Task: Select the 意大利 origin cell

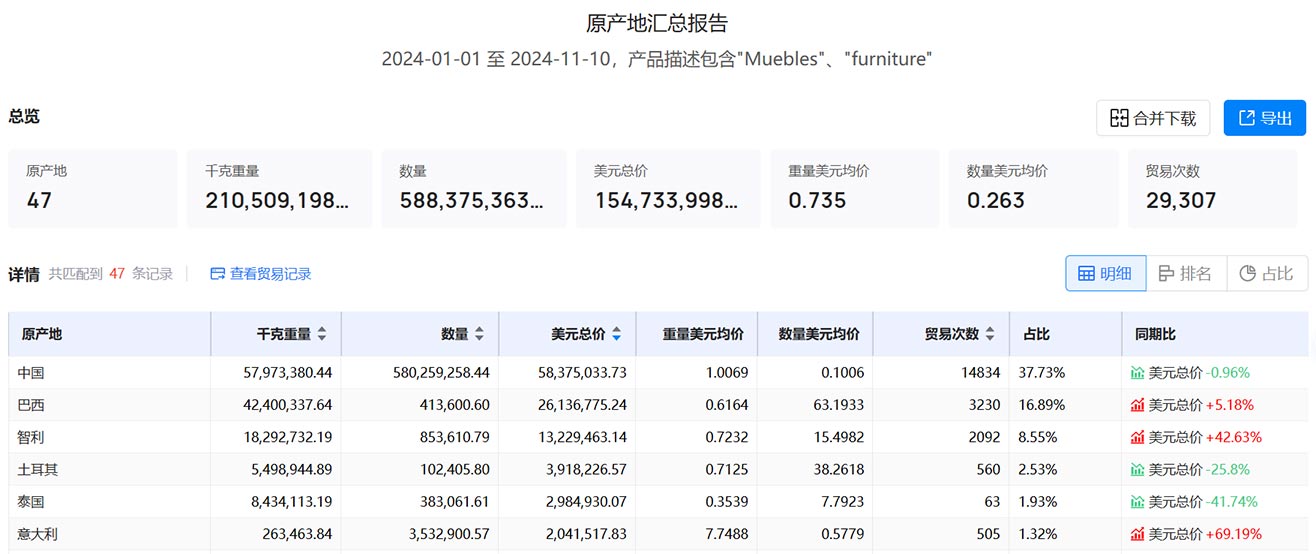Action: [110, 534]
